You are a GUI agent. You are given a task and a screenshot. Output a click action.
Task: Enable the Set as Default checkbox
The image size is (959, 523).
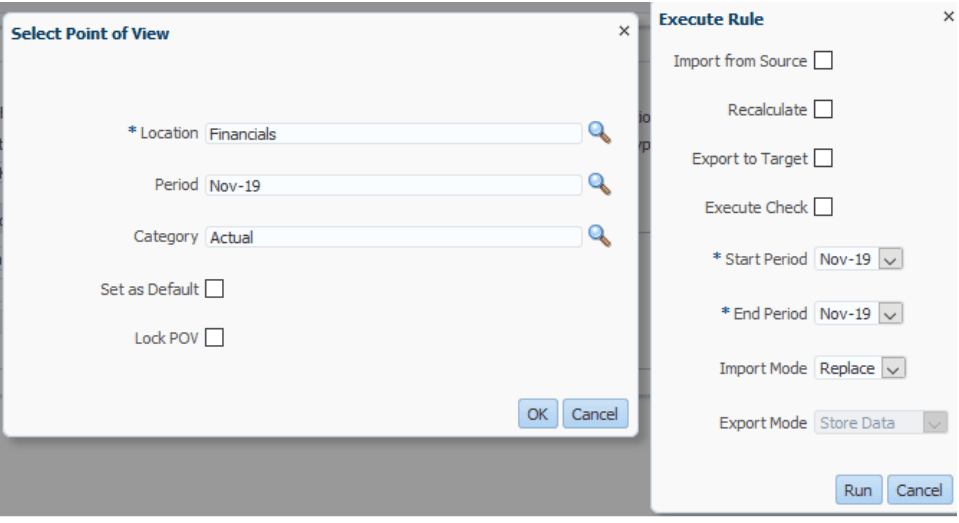(x=214, y=289)
